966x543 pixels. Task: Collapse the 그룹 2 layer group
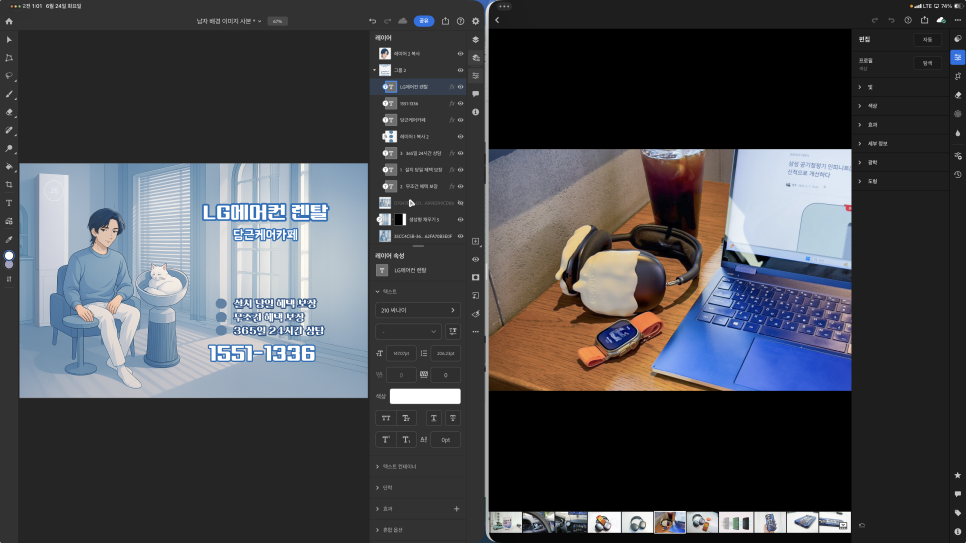point(375,70)
